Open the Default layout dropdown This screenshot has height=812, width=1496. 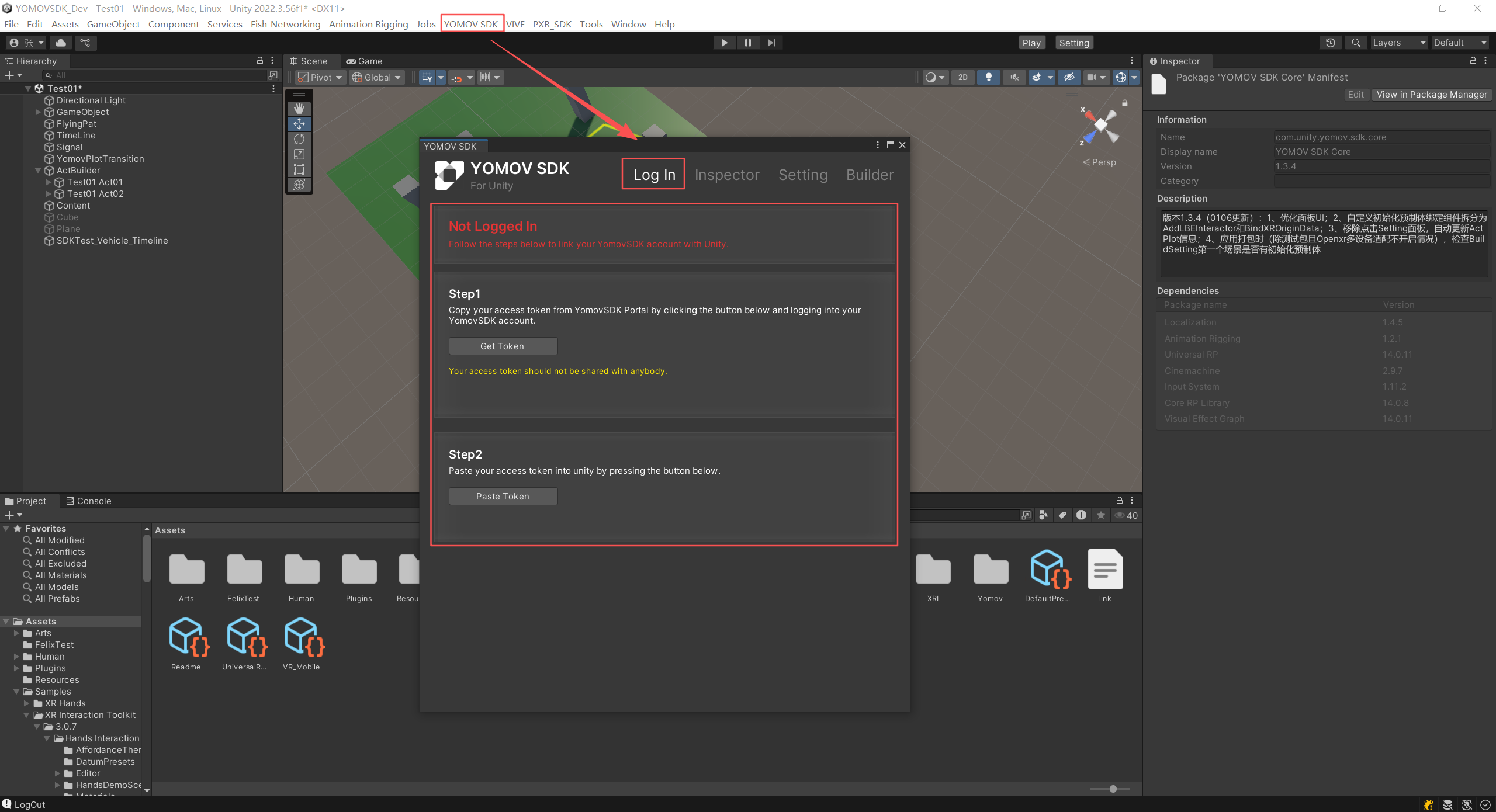(1460, 43)
